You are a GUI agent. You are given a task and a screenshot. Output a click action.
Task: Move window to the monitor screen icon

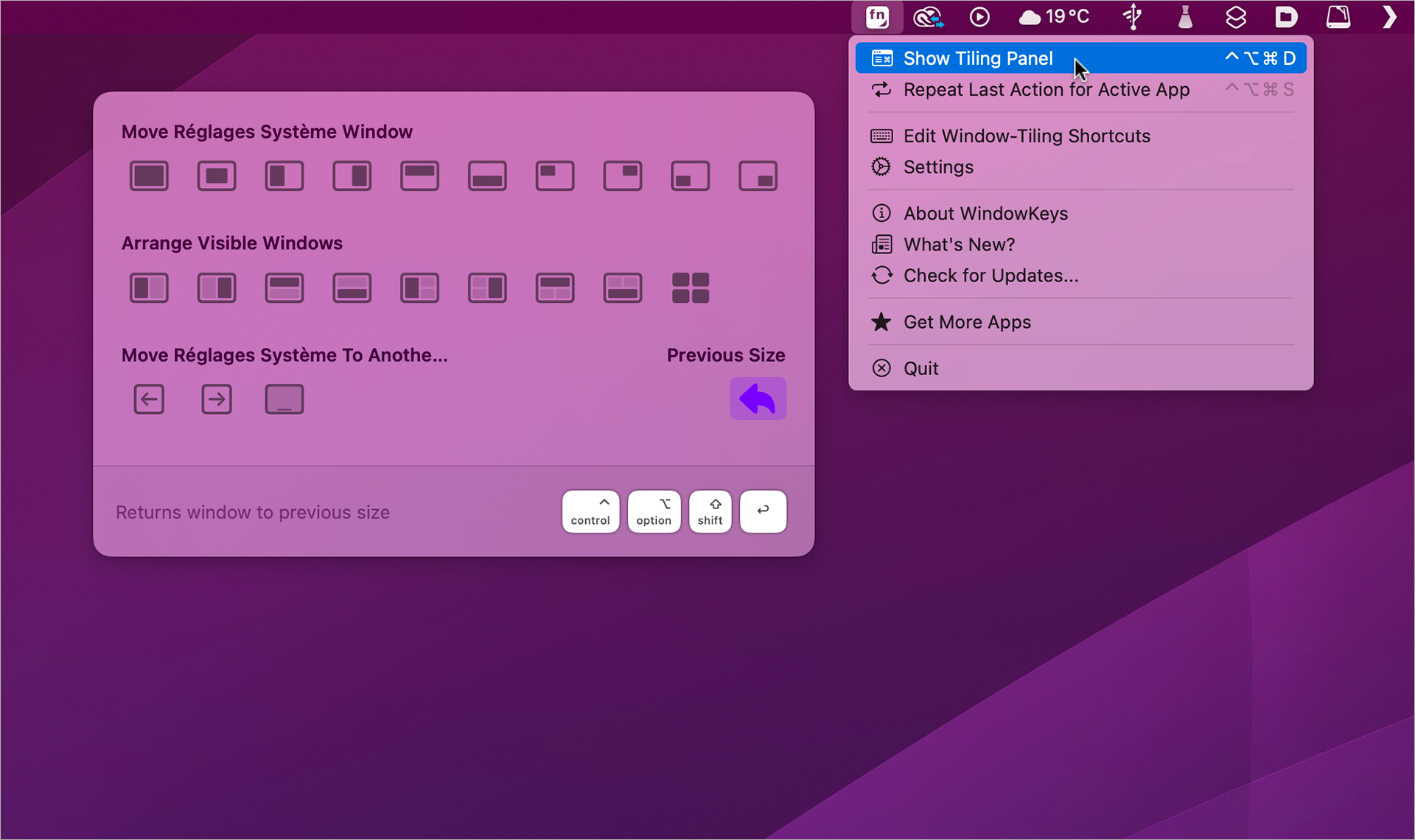[x=284, y=399]
